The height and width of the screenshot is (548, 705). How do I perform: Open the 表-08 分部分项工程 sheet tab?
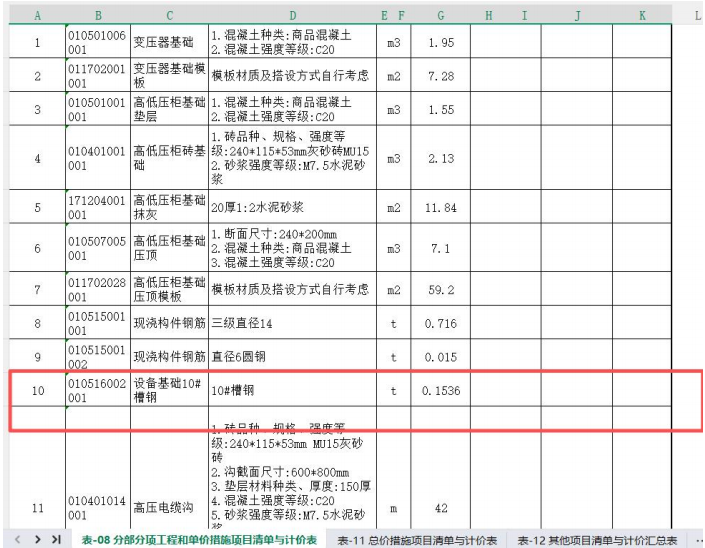click(198, 540)
